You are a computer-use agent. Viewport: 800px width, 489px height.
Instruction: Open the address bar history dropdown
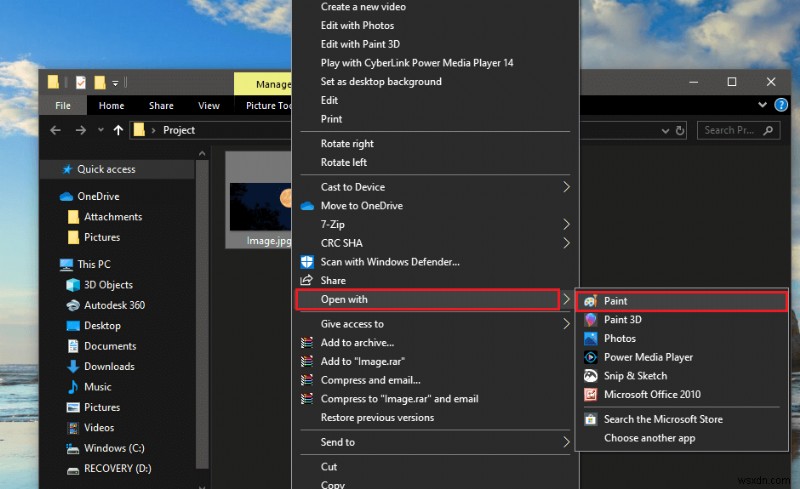[x=665, y=131]
